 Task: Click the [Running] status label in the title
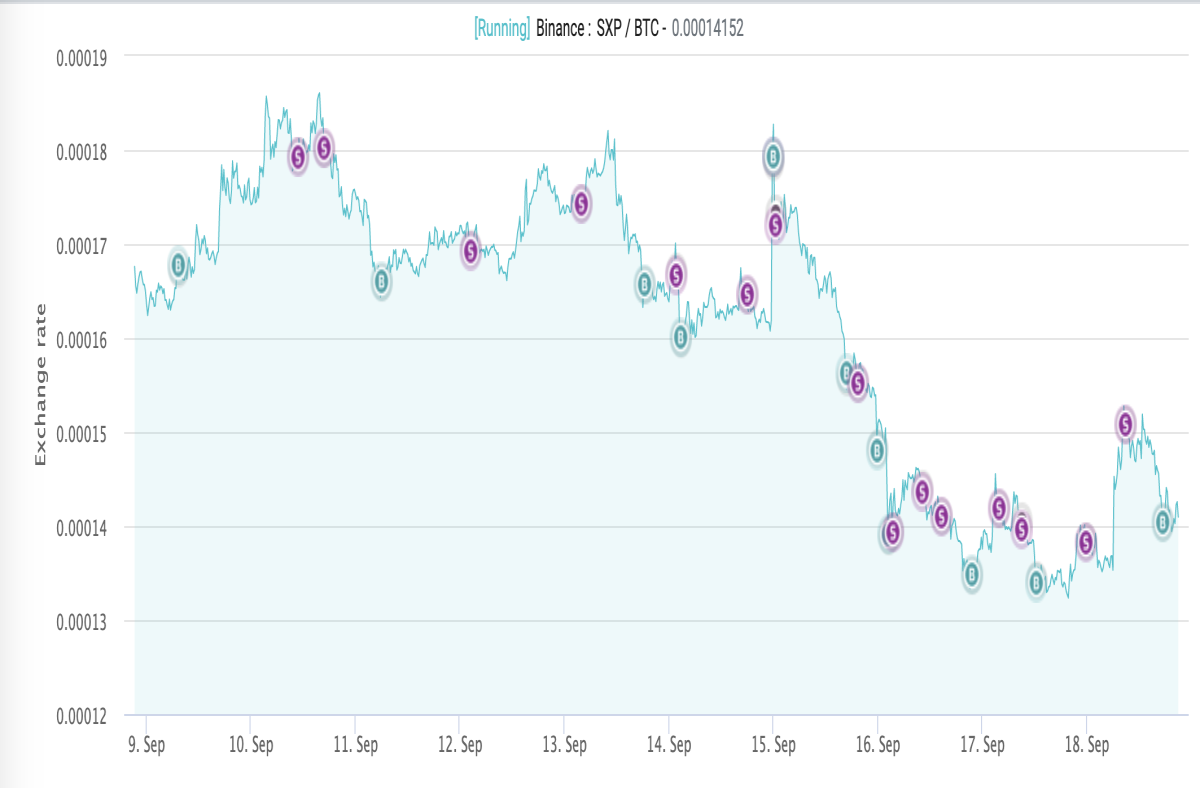click(x=502, y=28)
